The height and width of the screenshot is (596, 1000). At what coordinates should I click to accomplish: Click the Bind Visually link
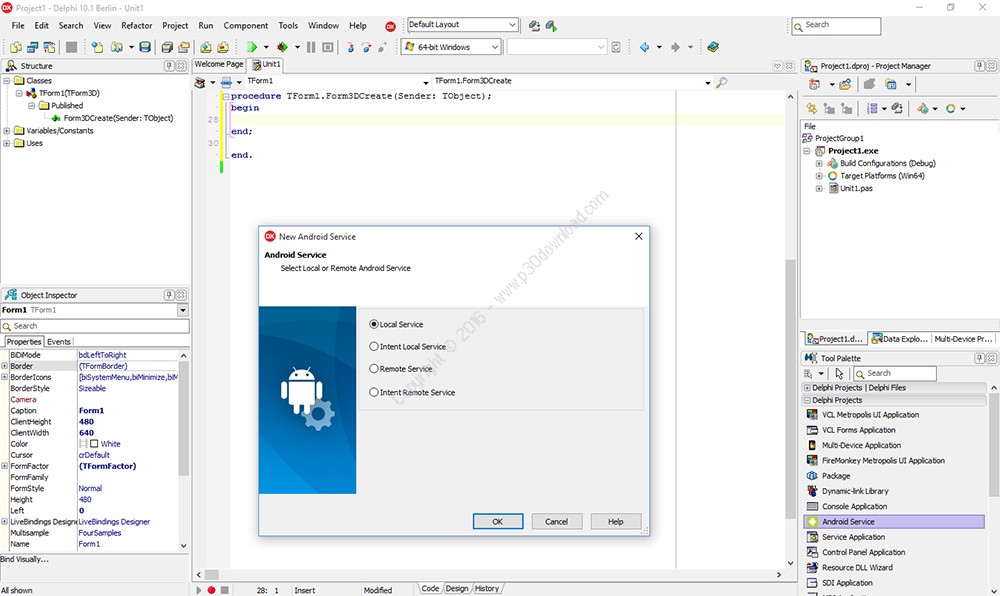tap(24, 559)
